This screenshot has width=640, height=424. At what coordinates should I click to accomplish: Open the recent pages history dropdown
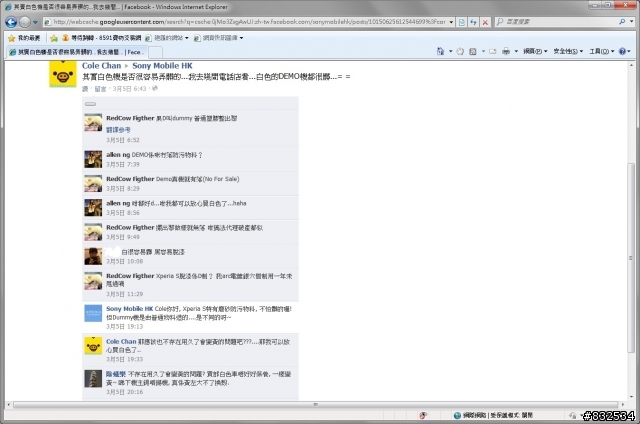tap(35, 22)
